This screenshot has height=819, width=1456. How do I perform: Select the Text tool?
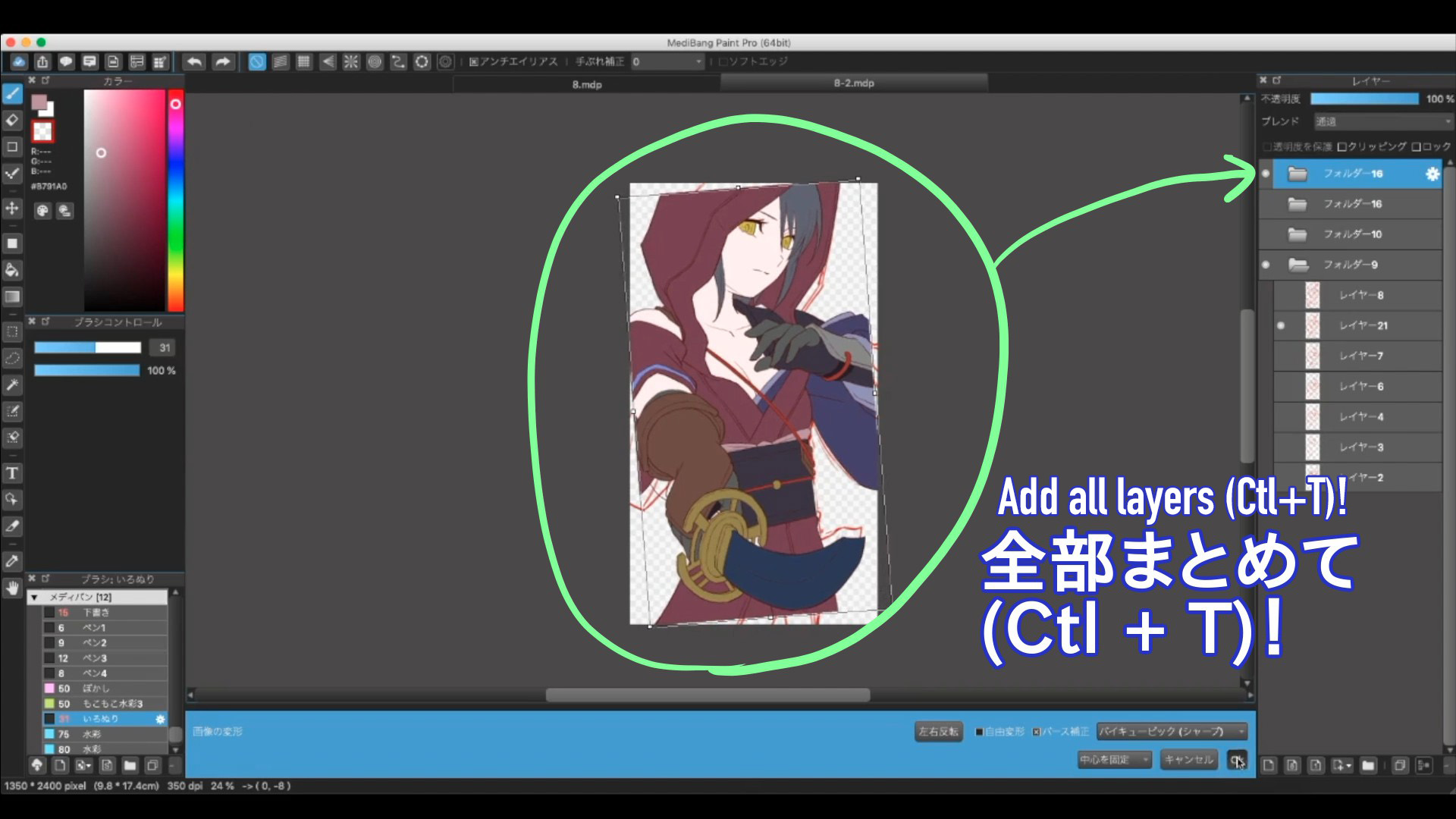(x=12, y=473)
